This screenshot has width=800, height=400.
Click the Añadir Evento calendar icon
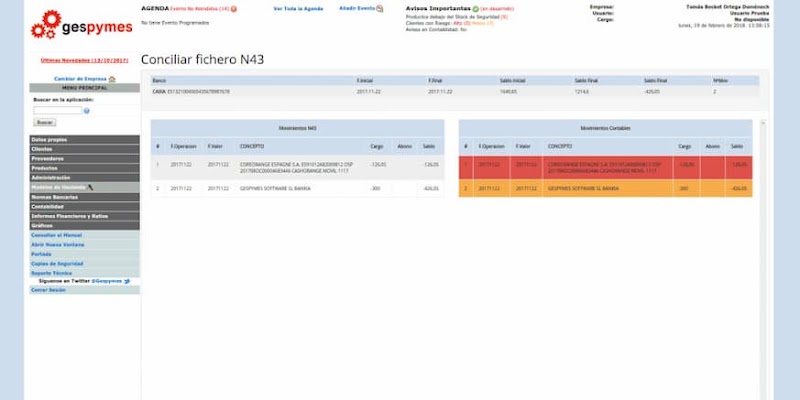[380, 8]
